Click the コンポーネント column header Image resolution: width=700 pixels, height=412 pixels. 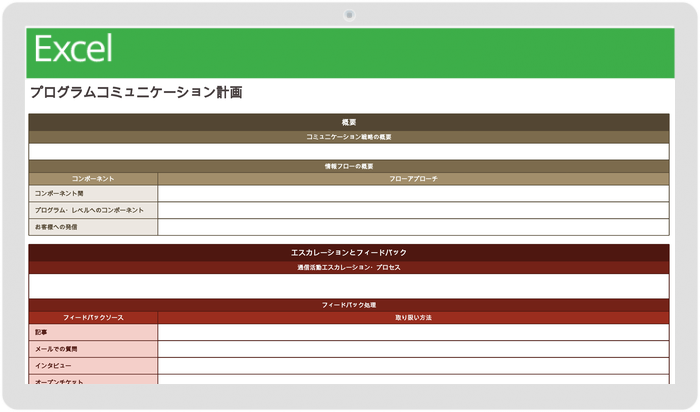pos(93,179)
